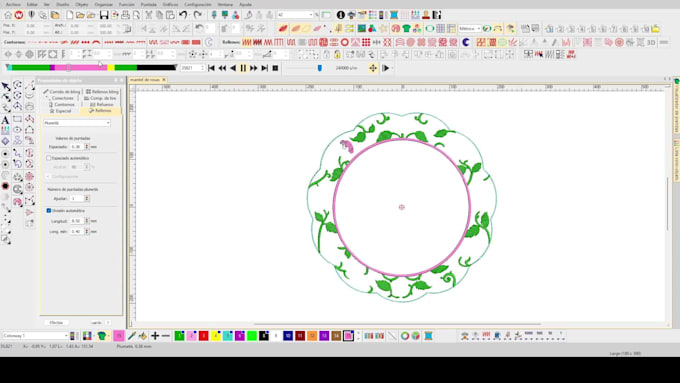Select red color swatch 3
Viewport: 680px width, 383px height.
tap(203, 336)
